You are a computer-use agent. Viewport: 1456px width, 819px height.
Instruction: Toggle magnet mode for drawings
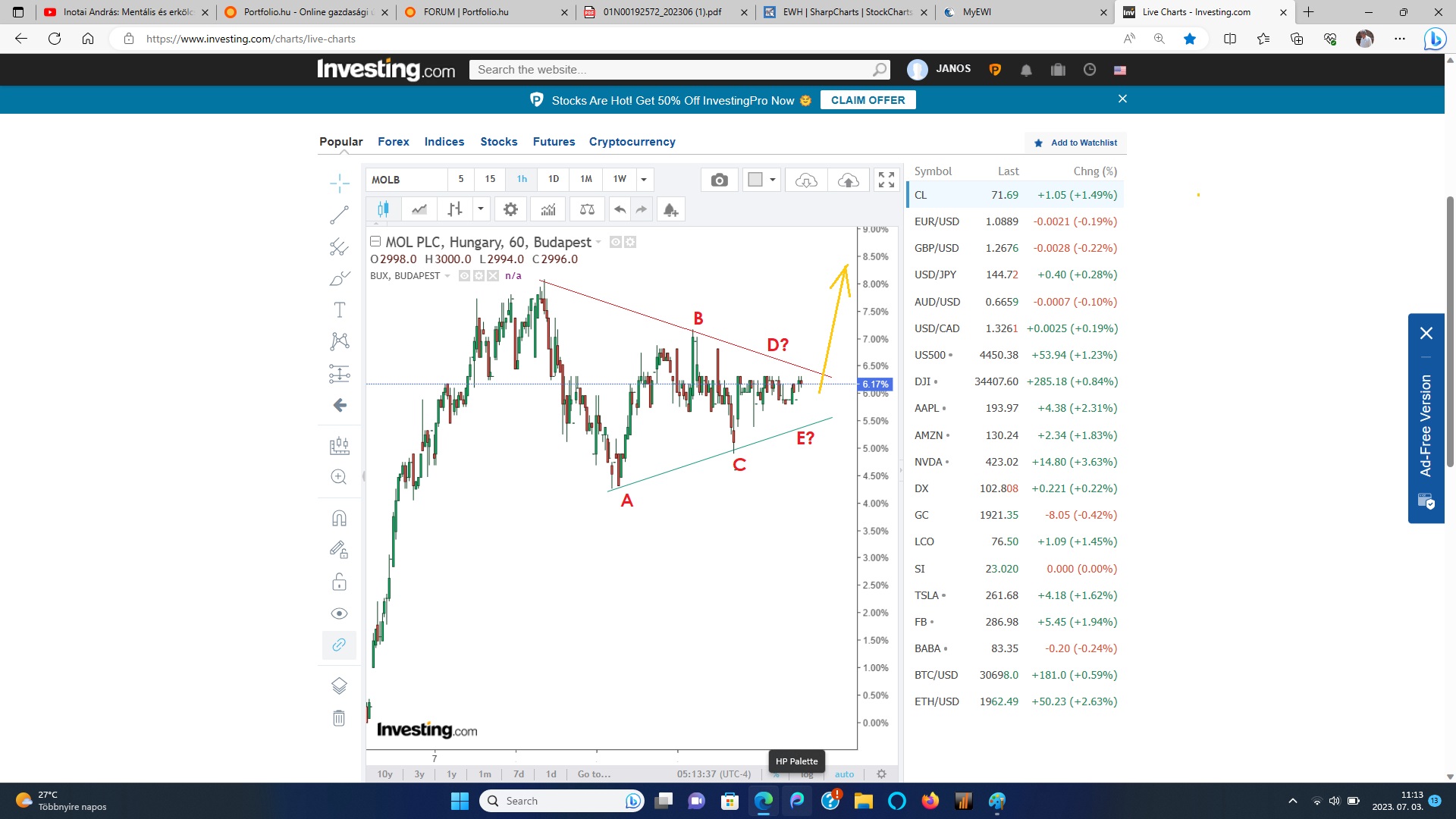[x=339, y=518]
